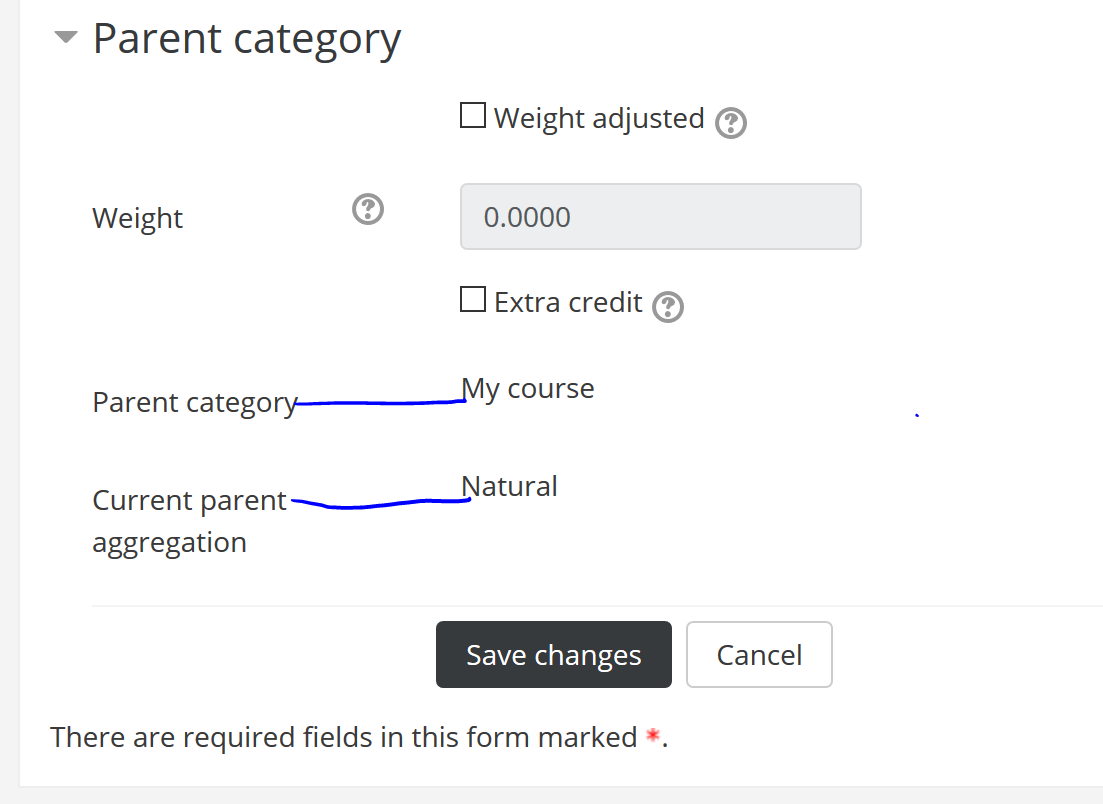Click the Weight adjusted label text
This screenshot has width=1103, height=804.
tap(599, 118)
